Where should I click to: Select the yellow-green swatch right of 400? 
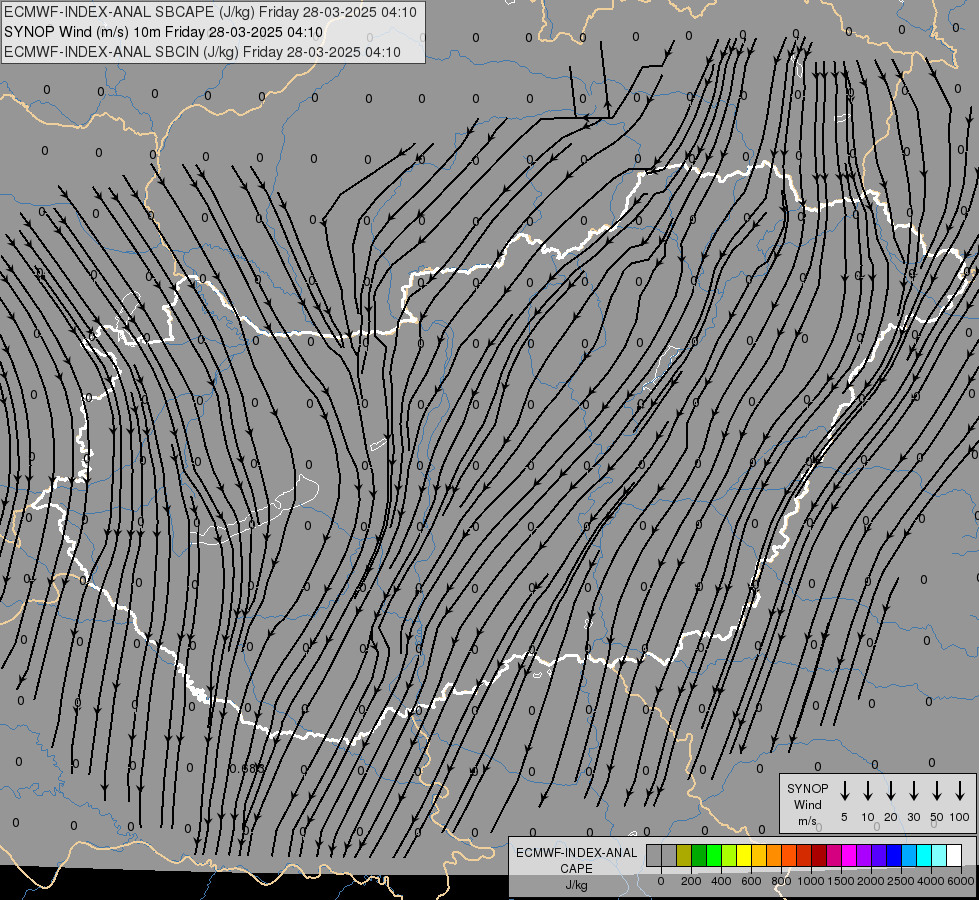(x=729, y=855)
